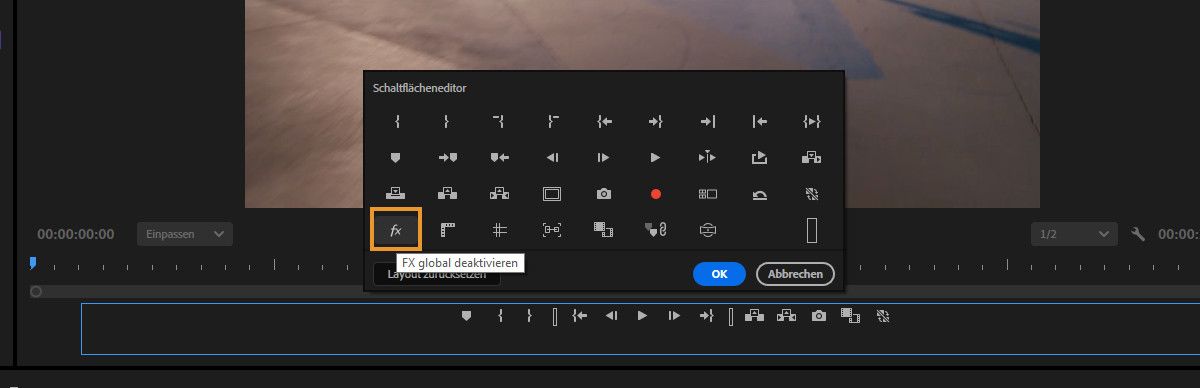This screenshot has width=1200, height=388.
Task: Click the zoom scroll bar circle handle
Action: pyautogui.click(x=36, y=292)
